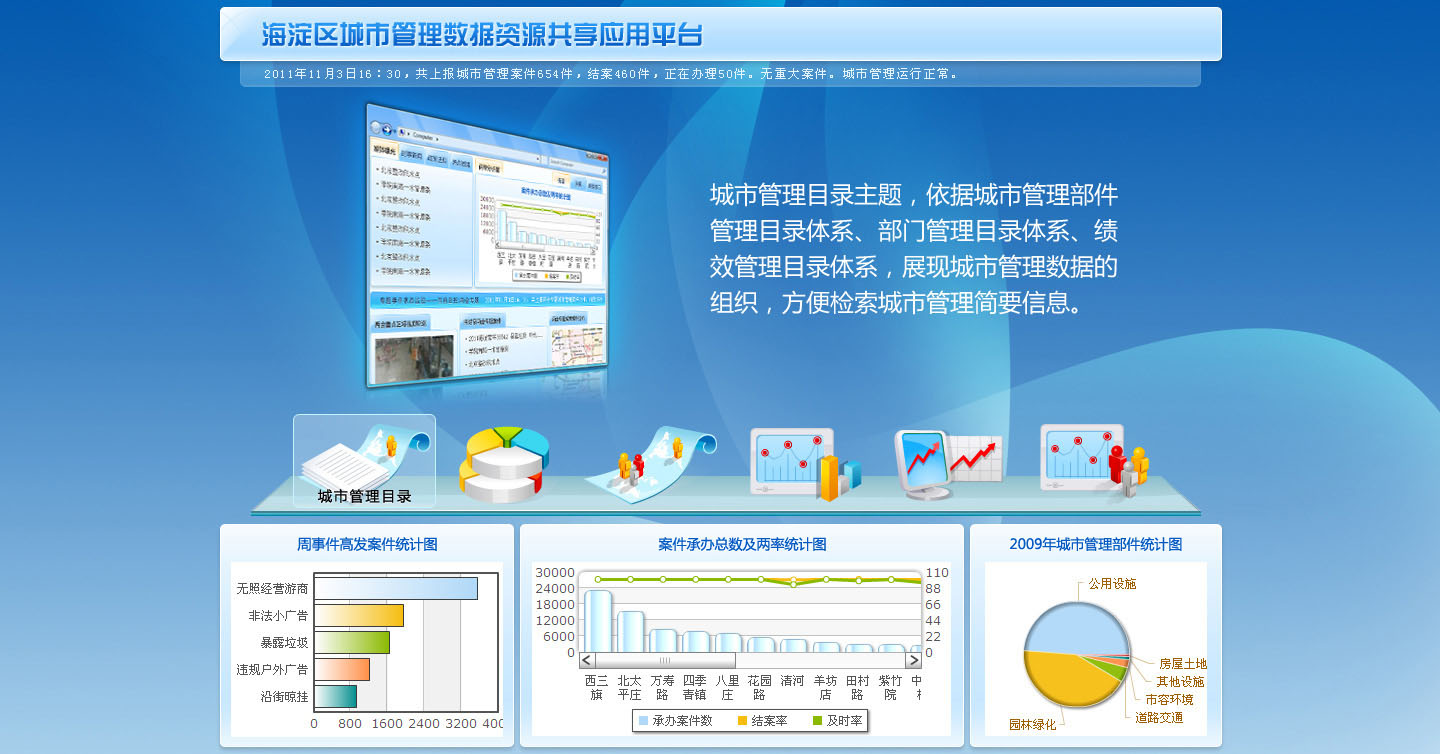Click the 沿街晾挂 teal bar
Screen dimensions: 1440x754
[x=335, y=696]
